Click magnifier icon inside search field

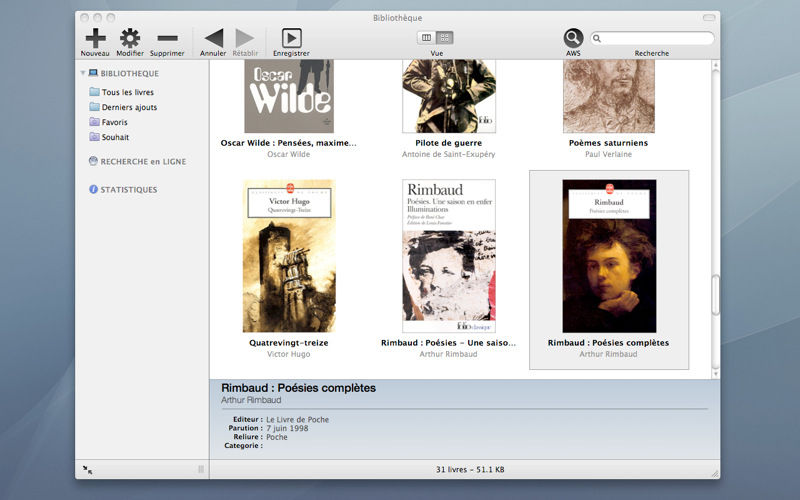point(597,38)
